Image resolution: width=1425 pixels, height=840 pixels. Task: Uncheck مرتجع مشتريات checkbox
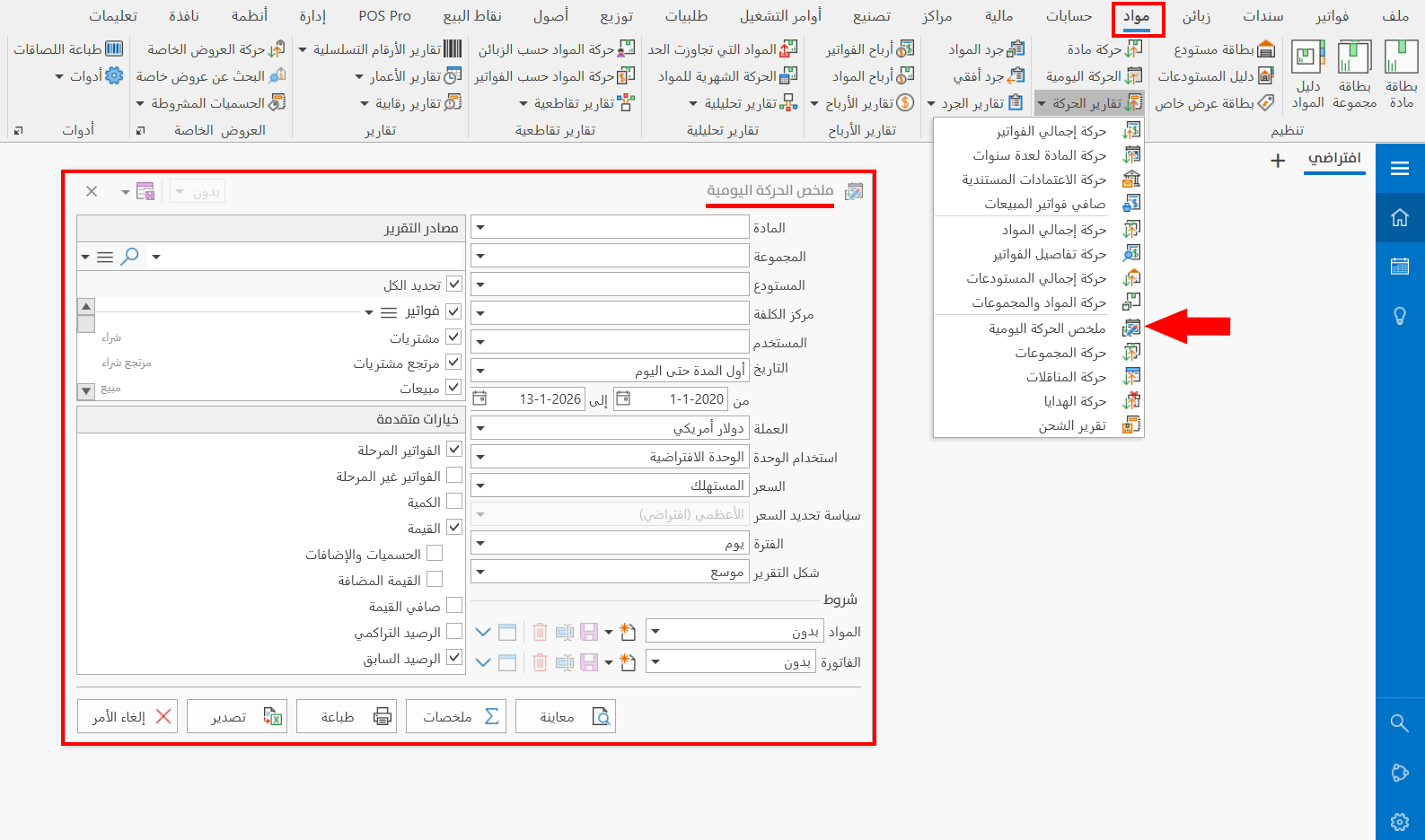tap(453, 362)
